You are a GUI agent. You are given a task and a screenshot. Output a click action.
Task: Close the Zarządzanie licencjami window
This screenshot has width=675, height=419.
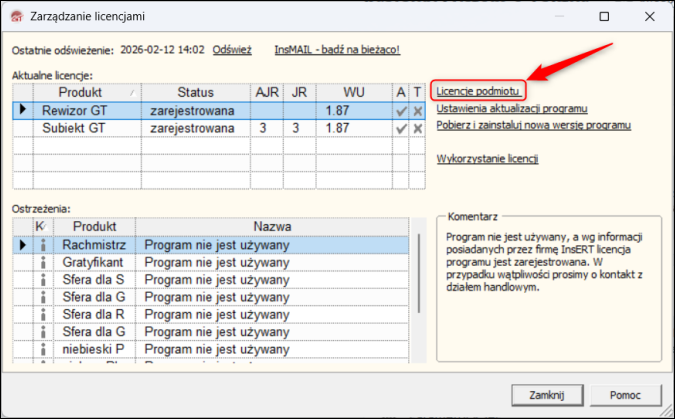[650, 16]
